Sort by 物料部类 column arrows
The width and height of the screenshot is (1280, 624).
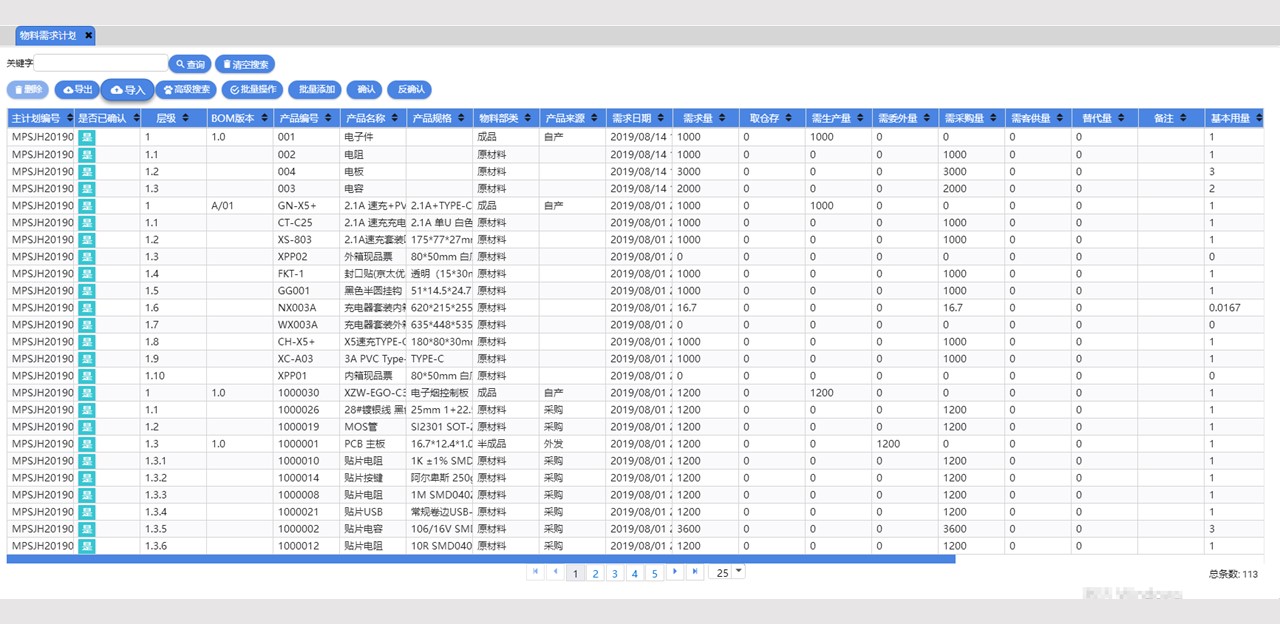click(x=529, y=118)
